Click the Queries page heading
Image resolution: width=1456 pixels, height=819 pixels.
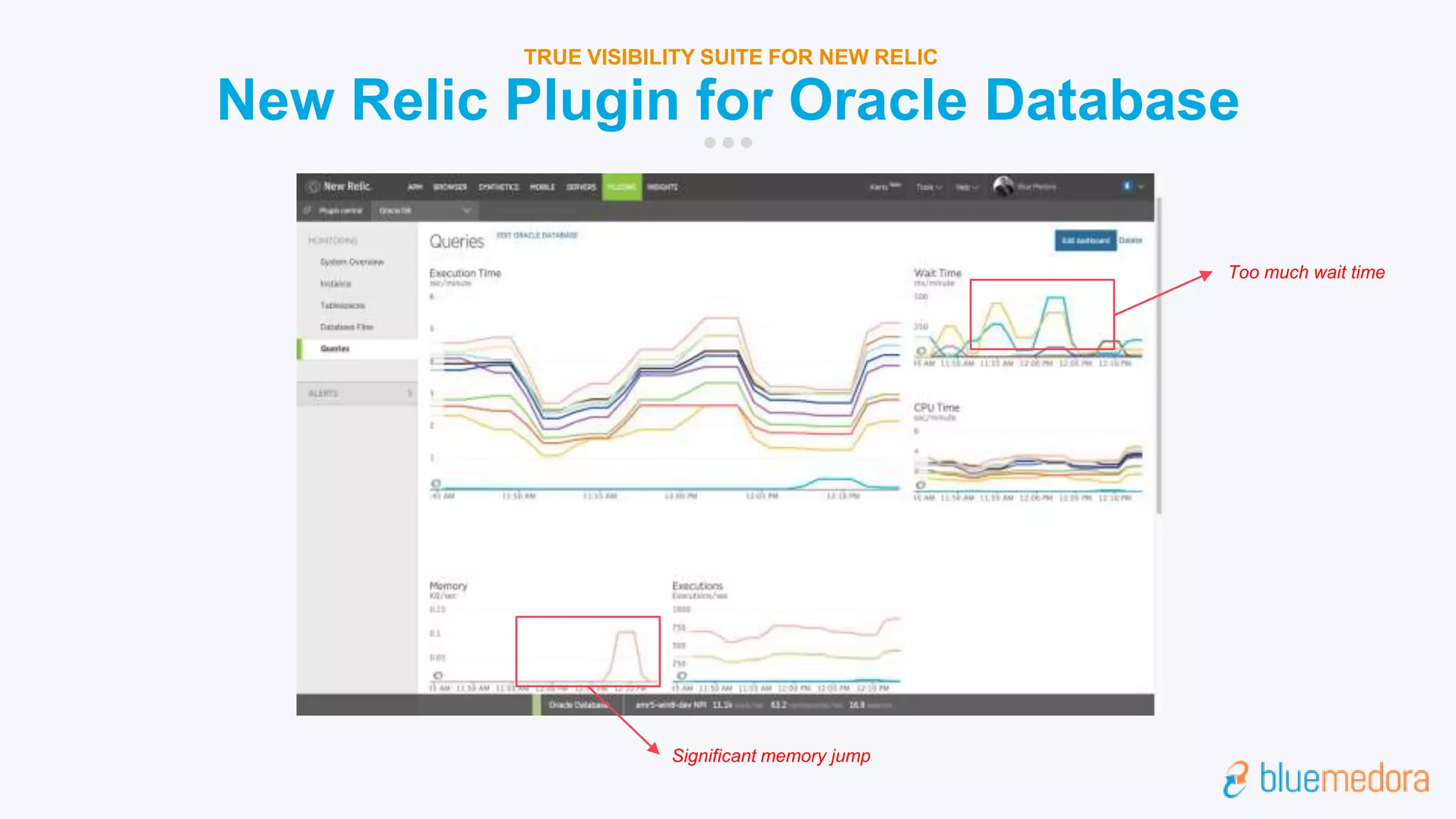[456, 242]
